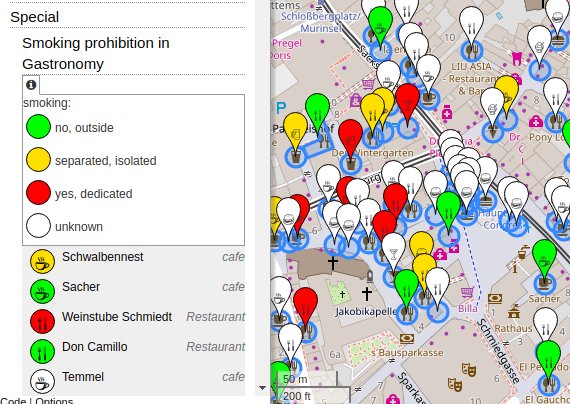Click red 'yes, dedicated' legend circle
Screen dimensions: 570x404
(38, 192)
